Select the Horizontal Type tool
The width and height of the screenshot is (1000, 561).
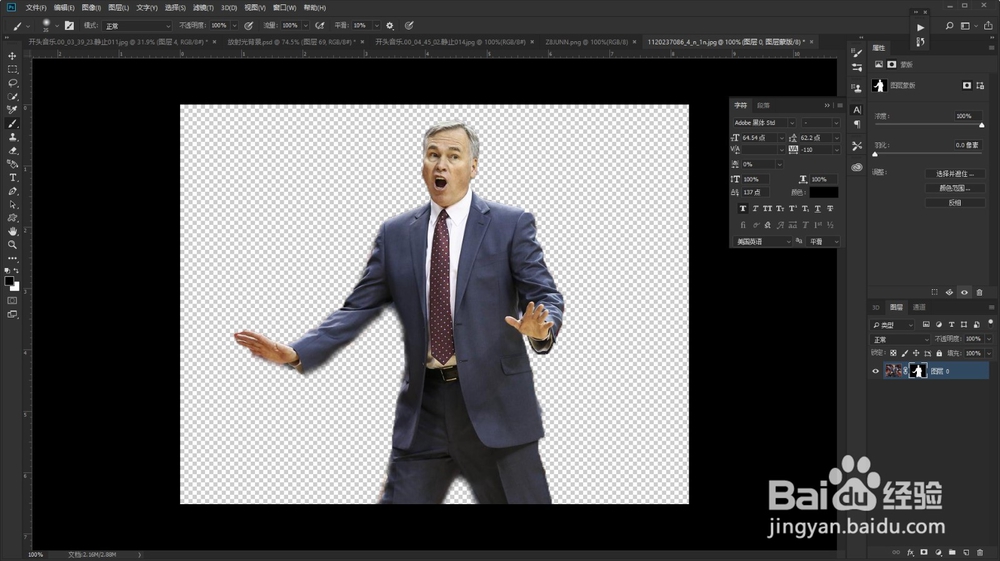pyautogui.click(x=12, y=178)
